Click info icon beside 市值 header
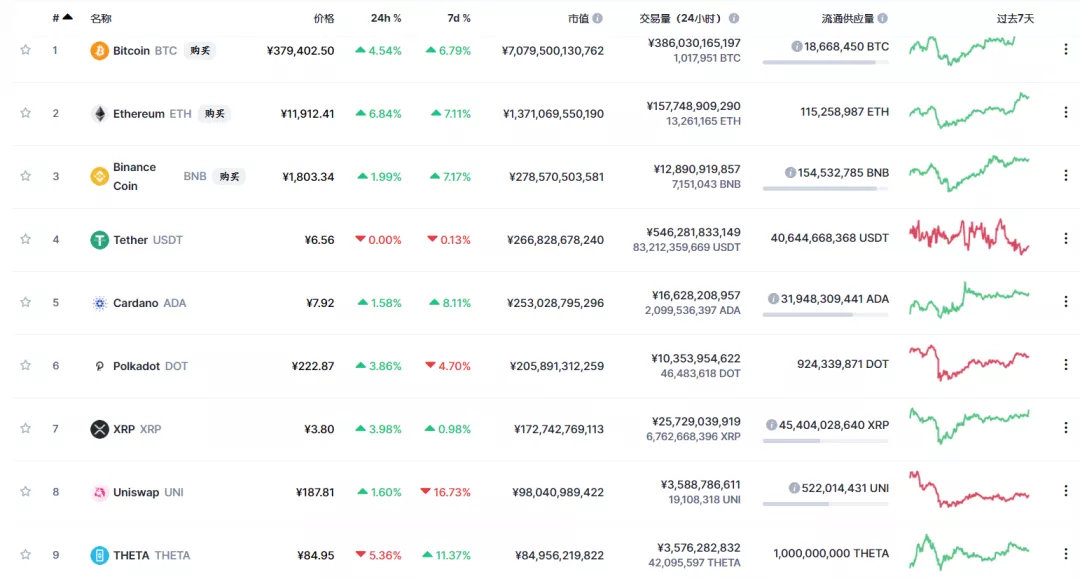Image resolution: width=1080 pixels, height=579 pixels. [x=597, y=19]
